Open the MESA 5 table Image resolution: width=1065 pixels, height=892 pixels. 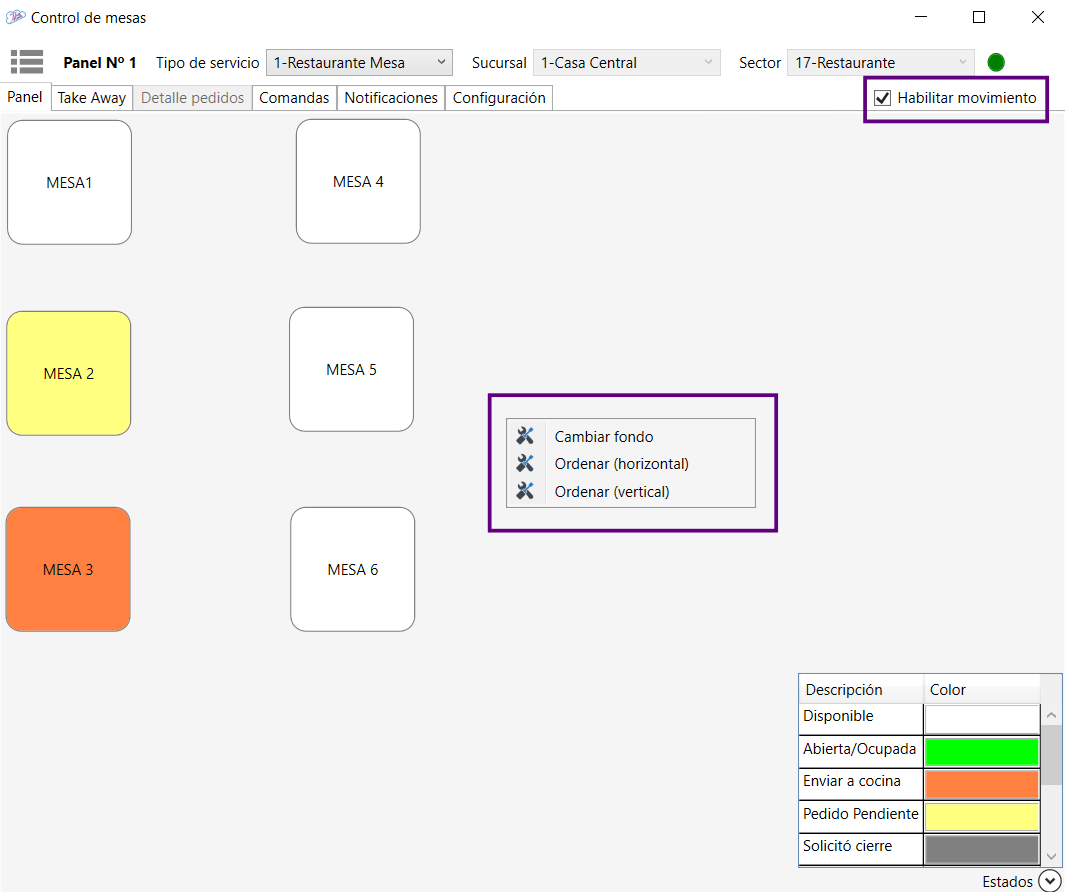(x=351, y=369)
